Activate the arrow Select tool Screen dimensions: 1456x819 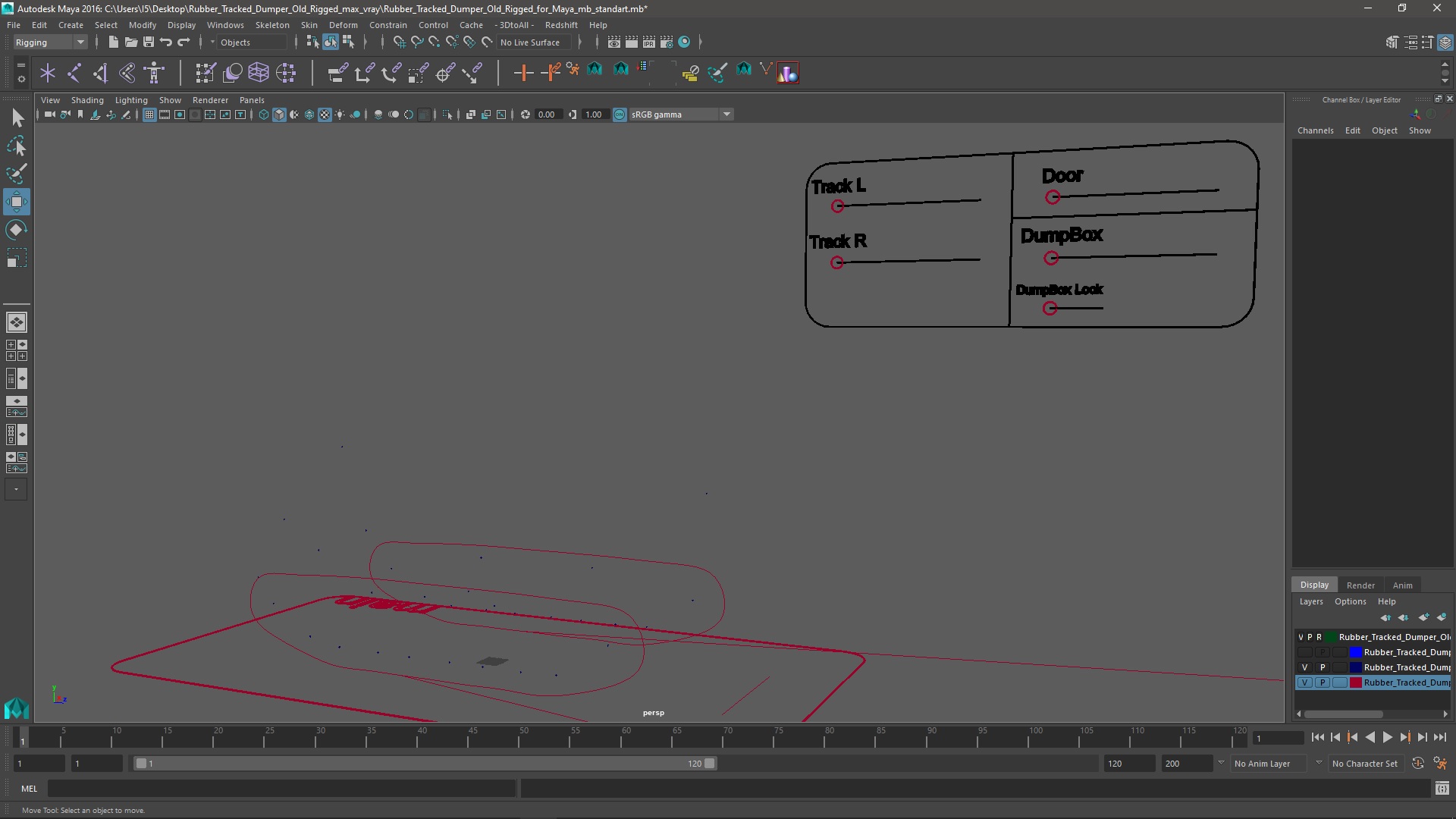click(x=17, y=118)
